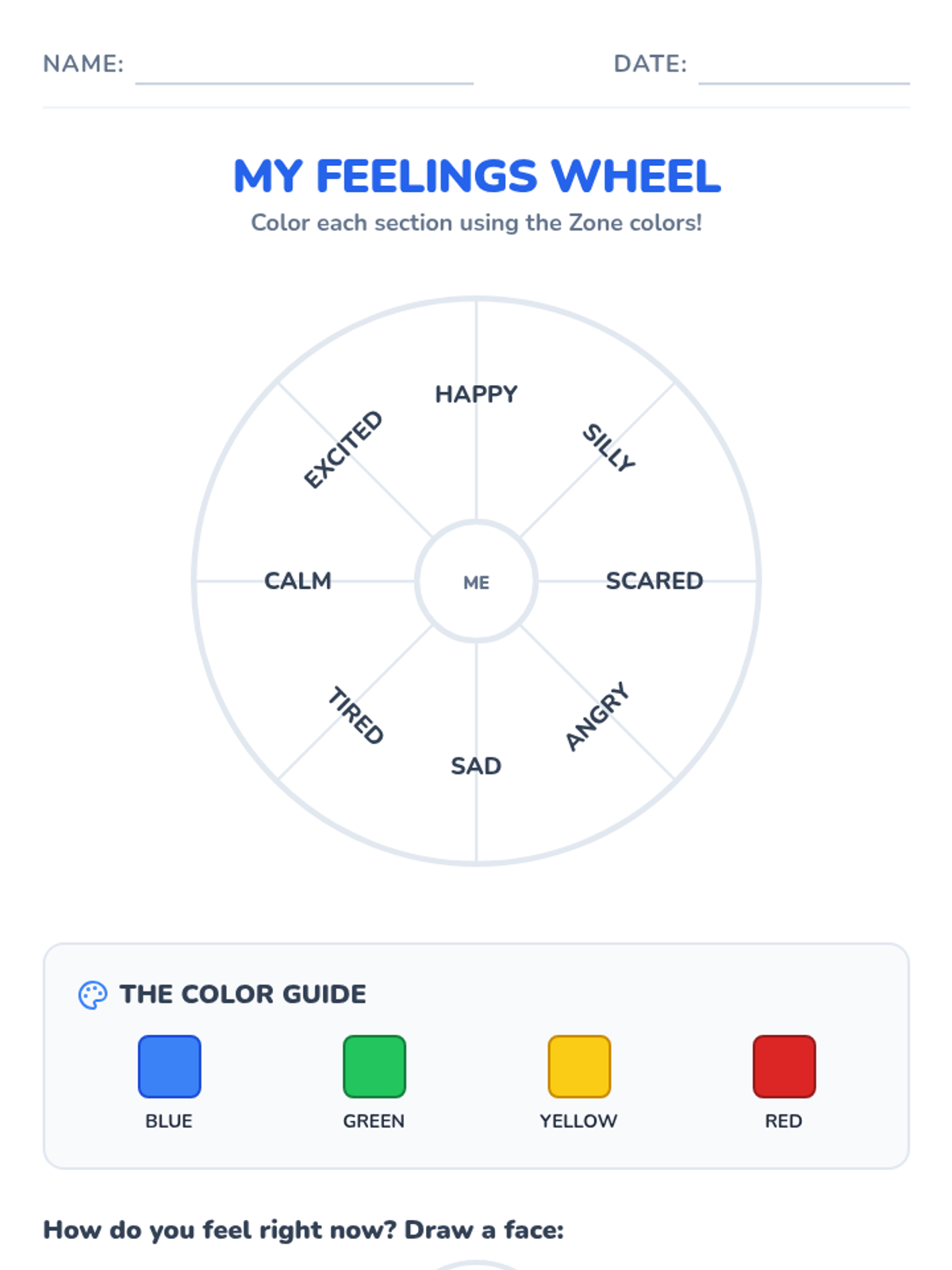Choose the ANGRY wheel section

[597, 716]
